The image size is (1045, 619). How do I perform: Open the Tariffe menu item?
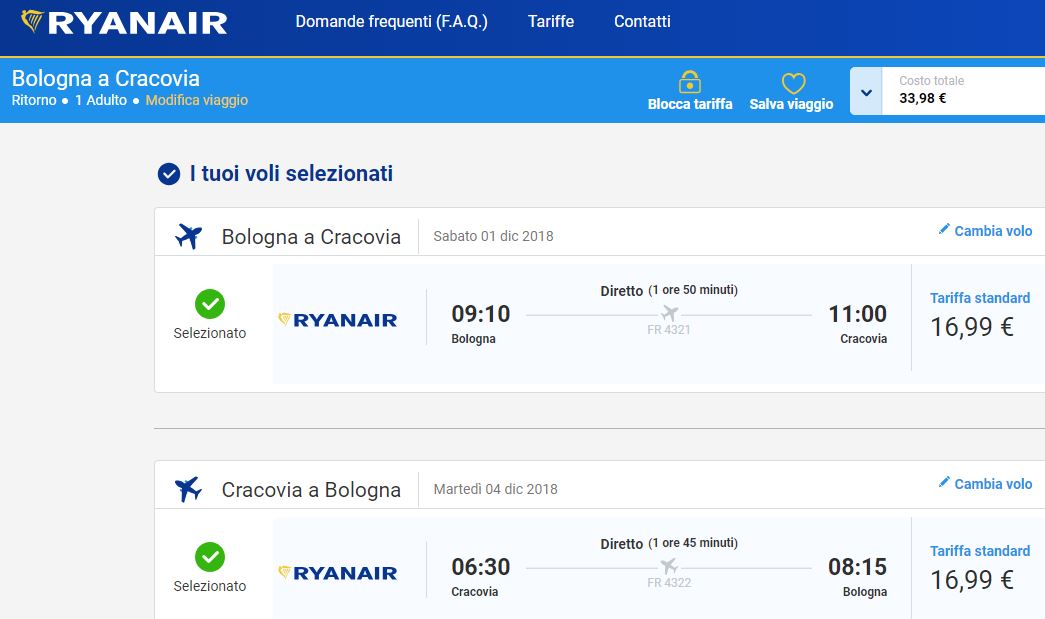(551, 21)
